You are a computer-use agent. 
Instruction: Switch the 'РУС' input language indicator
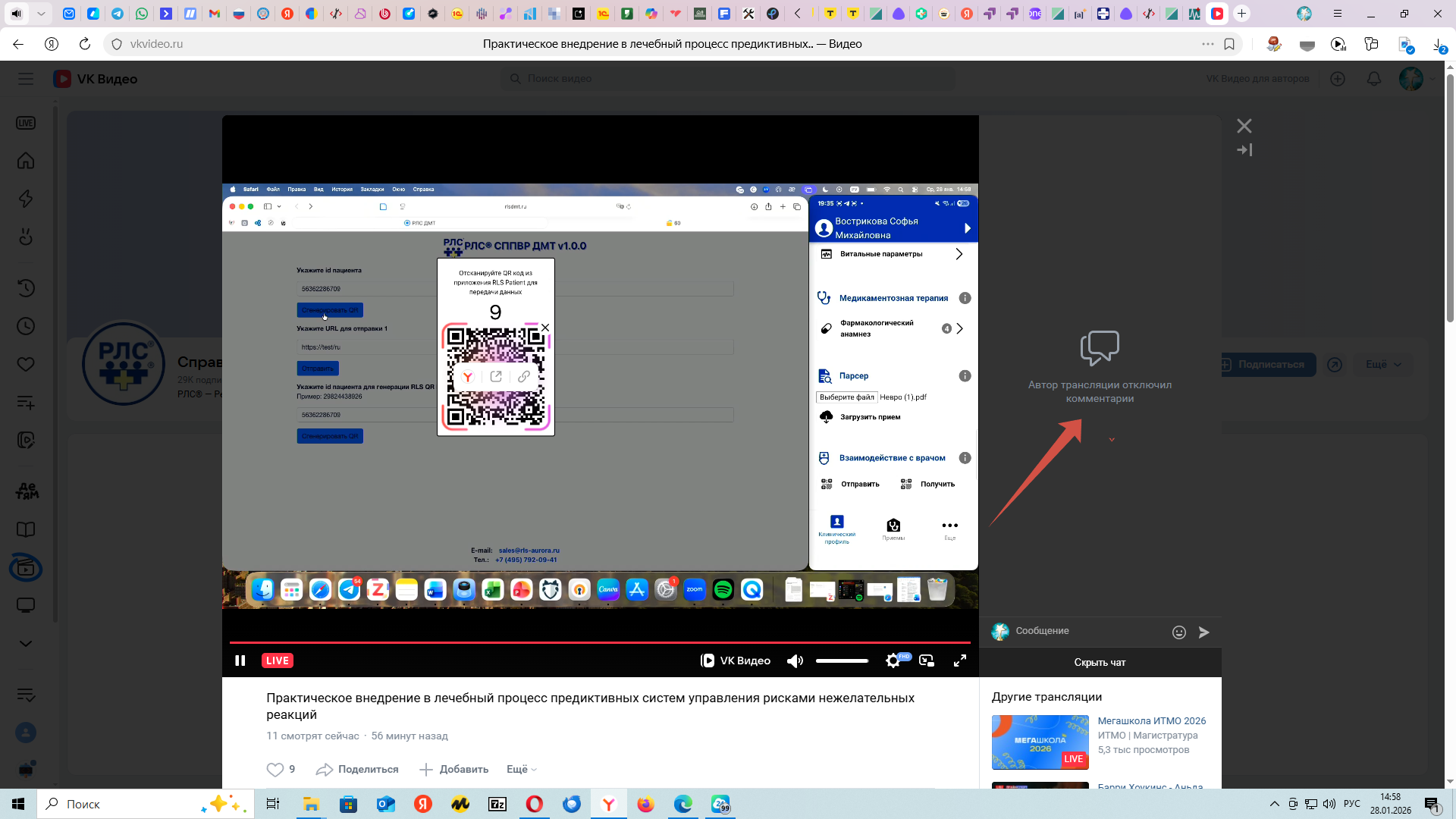tap(1351, 804)
